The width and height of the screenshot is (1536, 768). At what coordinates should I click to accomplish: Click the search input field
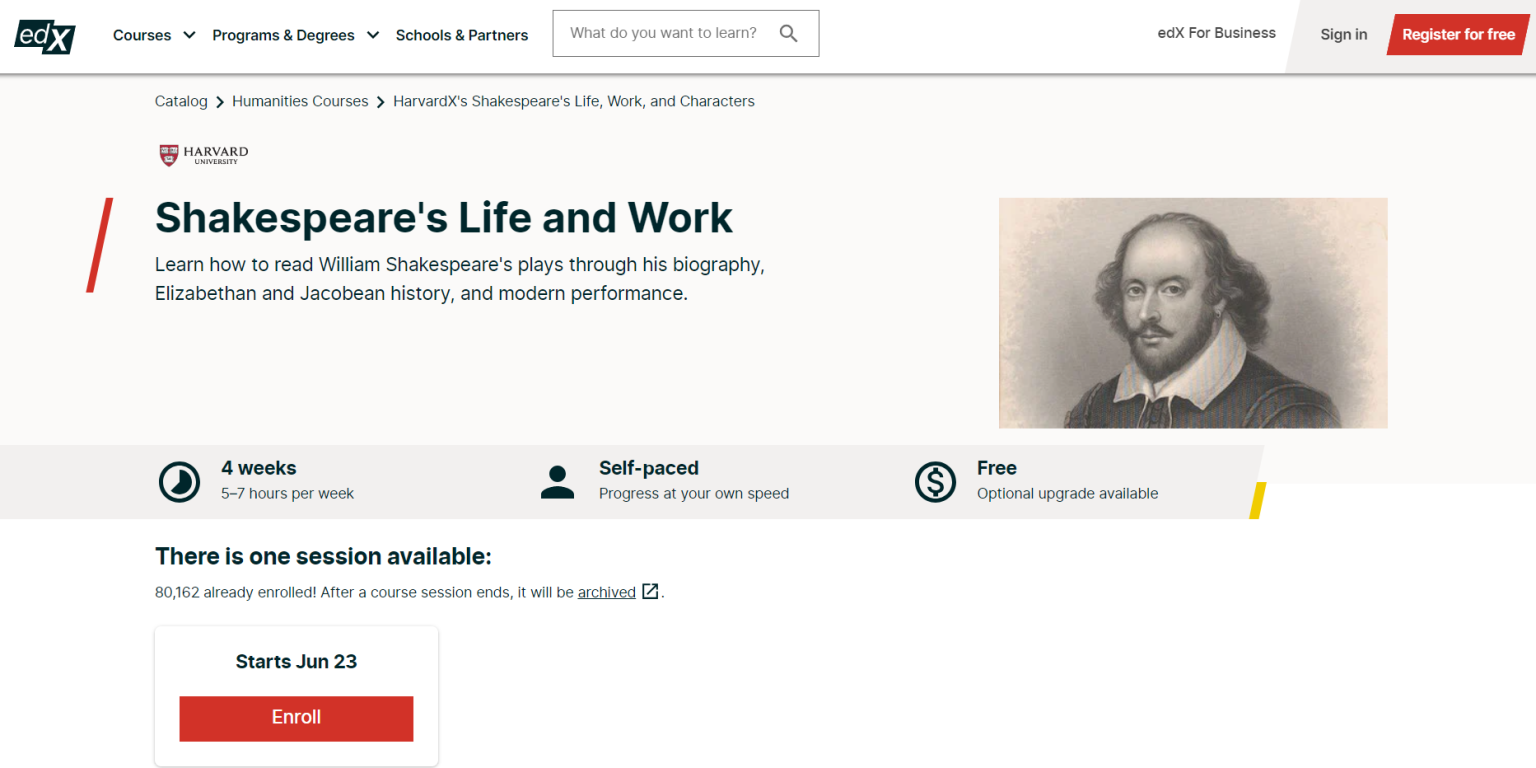click(663, 34)
